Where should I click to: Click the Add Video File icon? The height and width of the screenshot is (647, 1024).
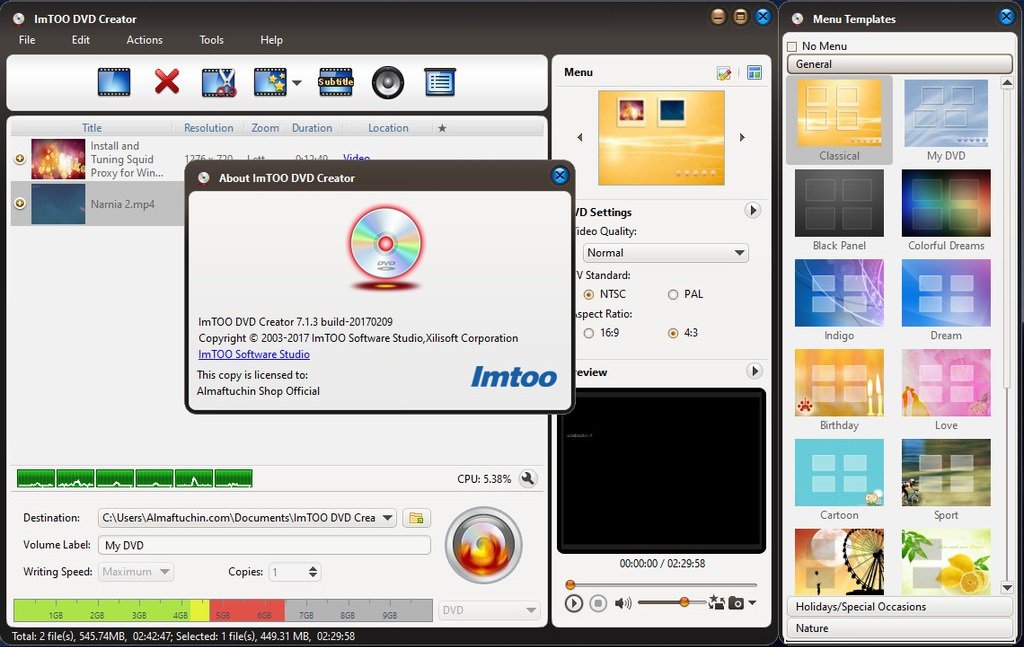[113, 82]
